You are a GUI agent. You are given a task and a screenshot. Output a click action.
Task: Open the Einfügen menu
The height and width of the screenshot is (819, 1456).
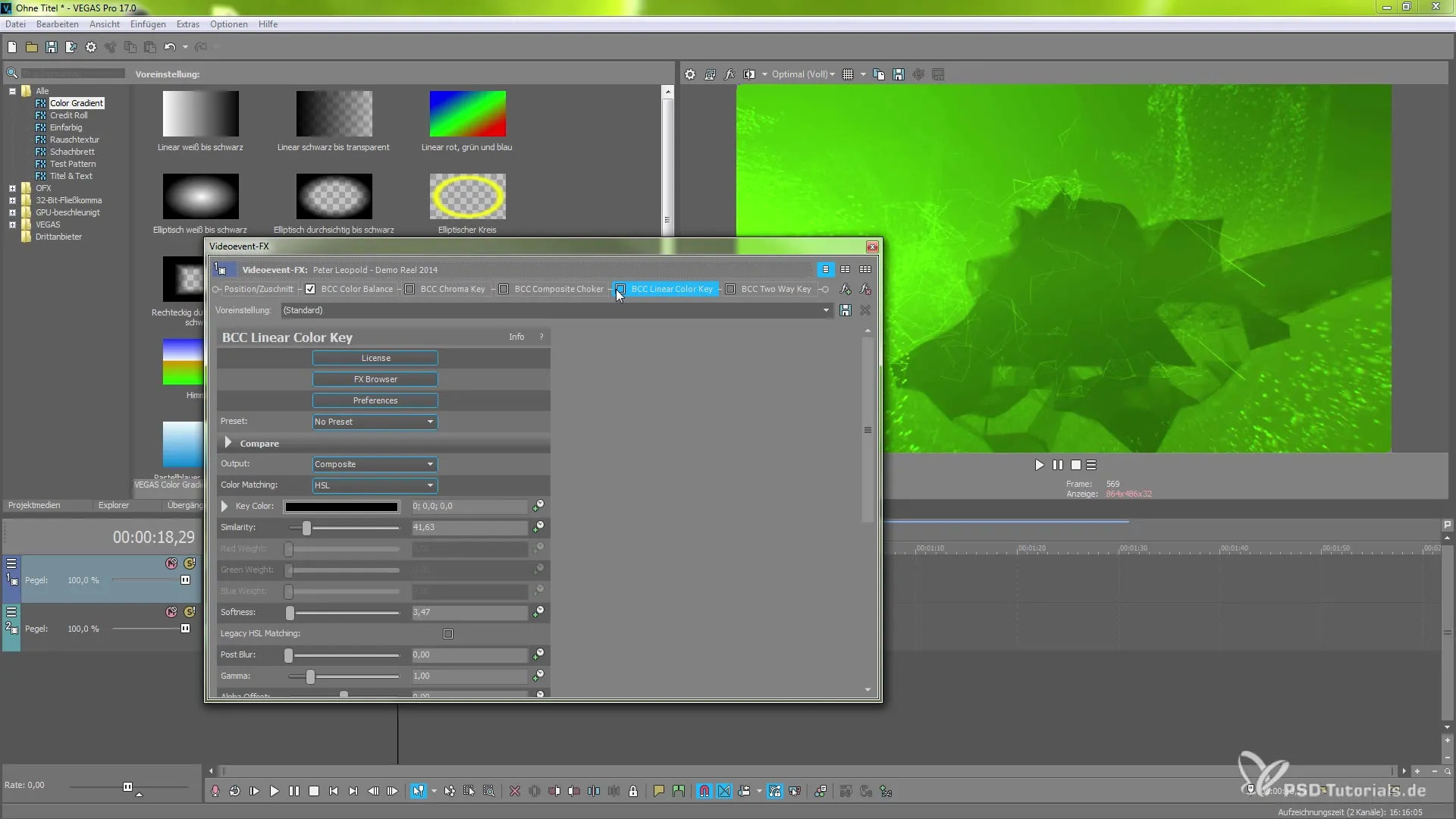[x=147, y=24]
